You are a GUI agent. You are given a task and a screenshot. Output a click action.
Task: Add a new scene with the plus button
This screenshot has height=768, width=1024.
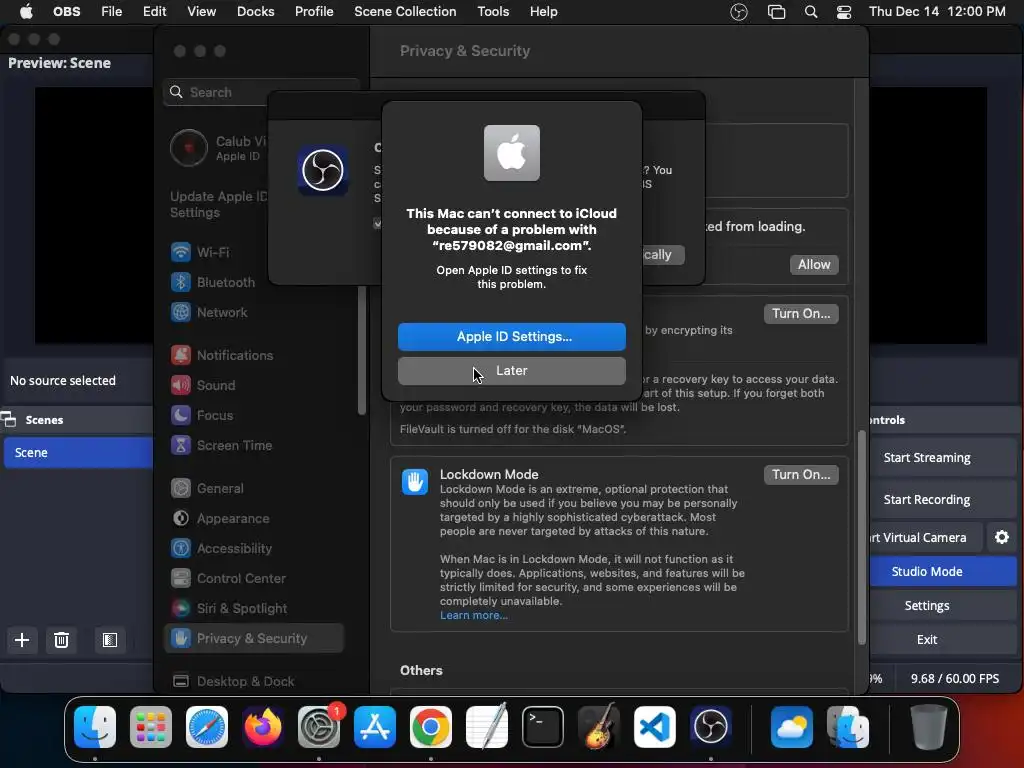(x=22, y=640)
